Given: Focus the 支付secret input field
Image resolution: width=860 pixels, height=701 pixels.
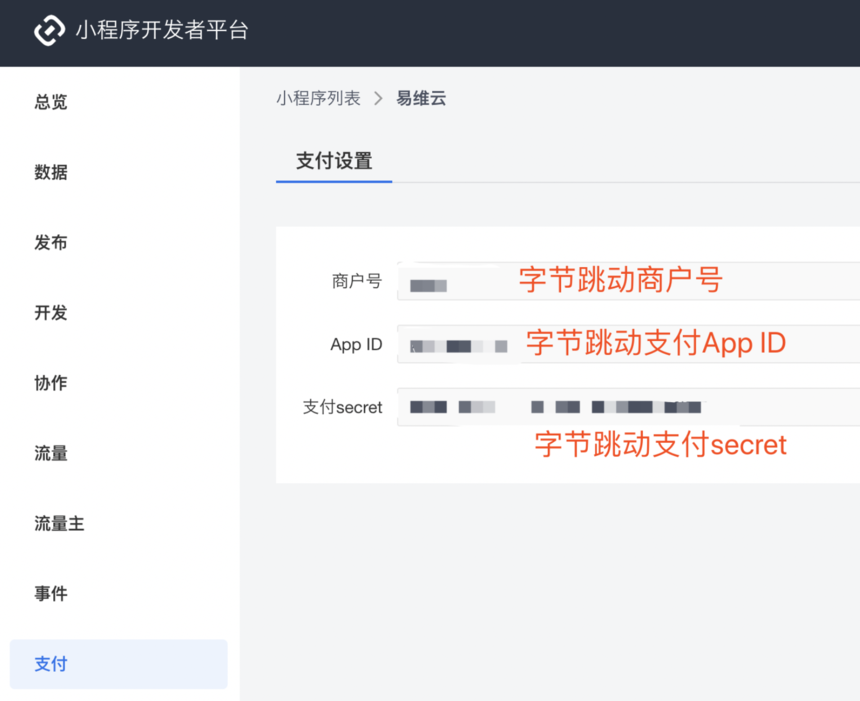Looking at the screenshot, I should 629,407.
